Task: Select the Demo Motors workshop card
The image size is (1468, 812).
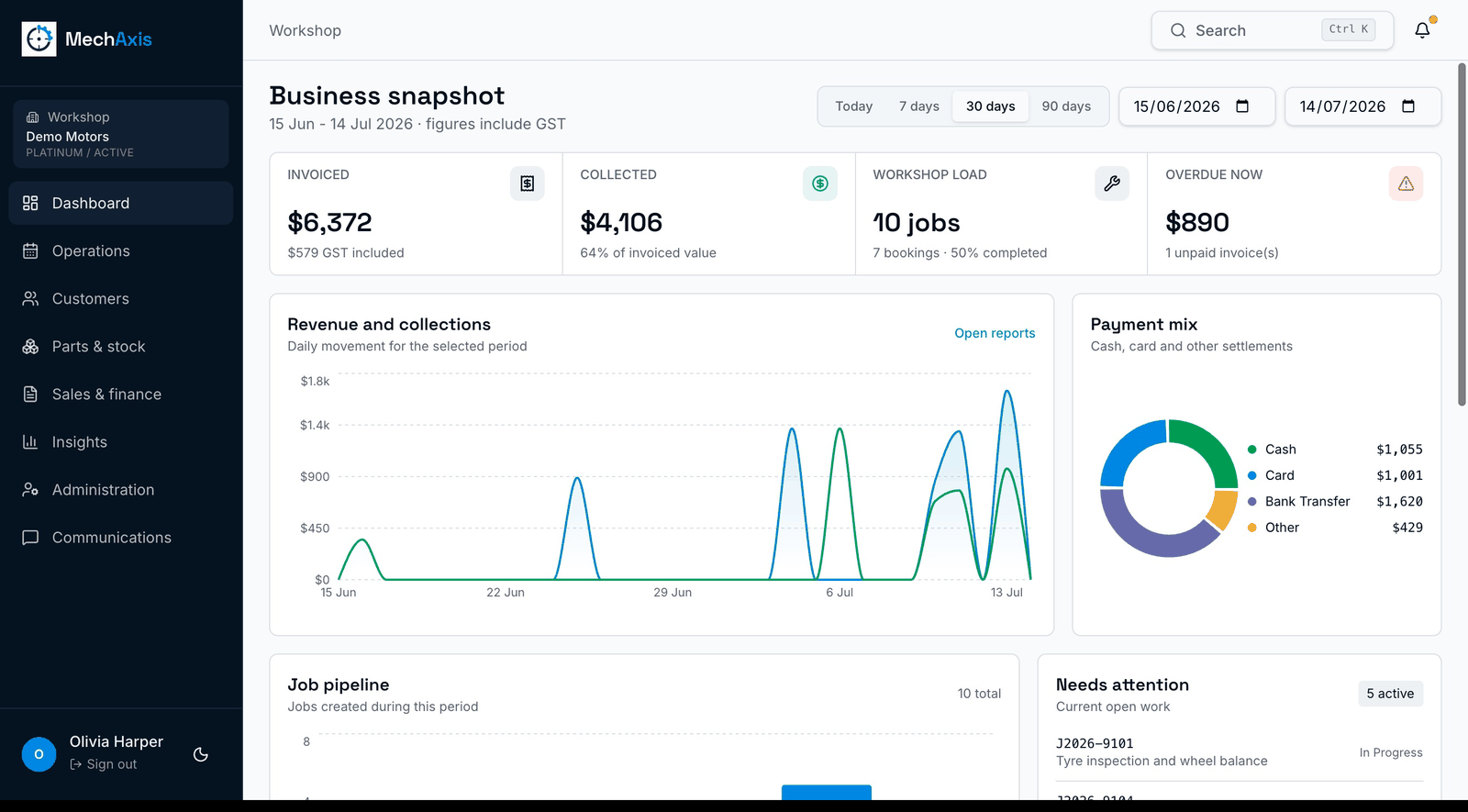Action: [121, 134]
